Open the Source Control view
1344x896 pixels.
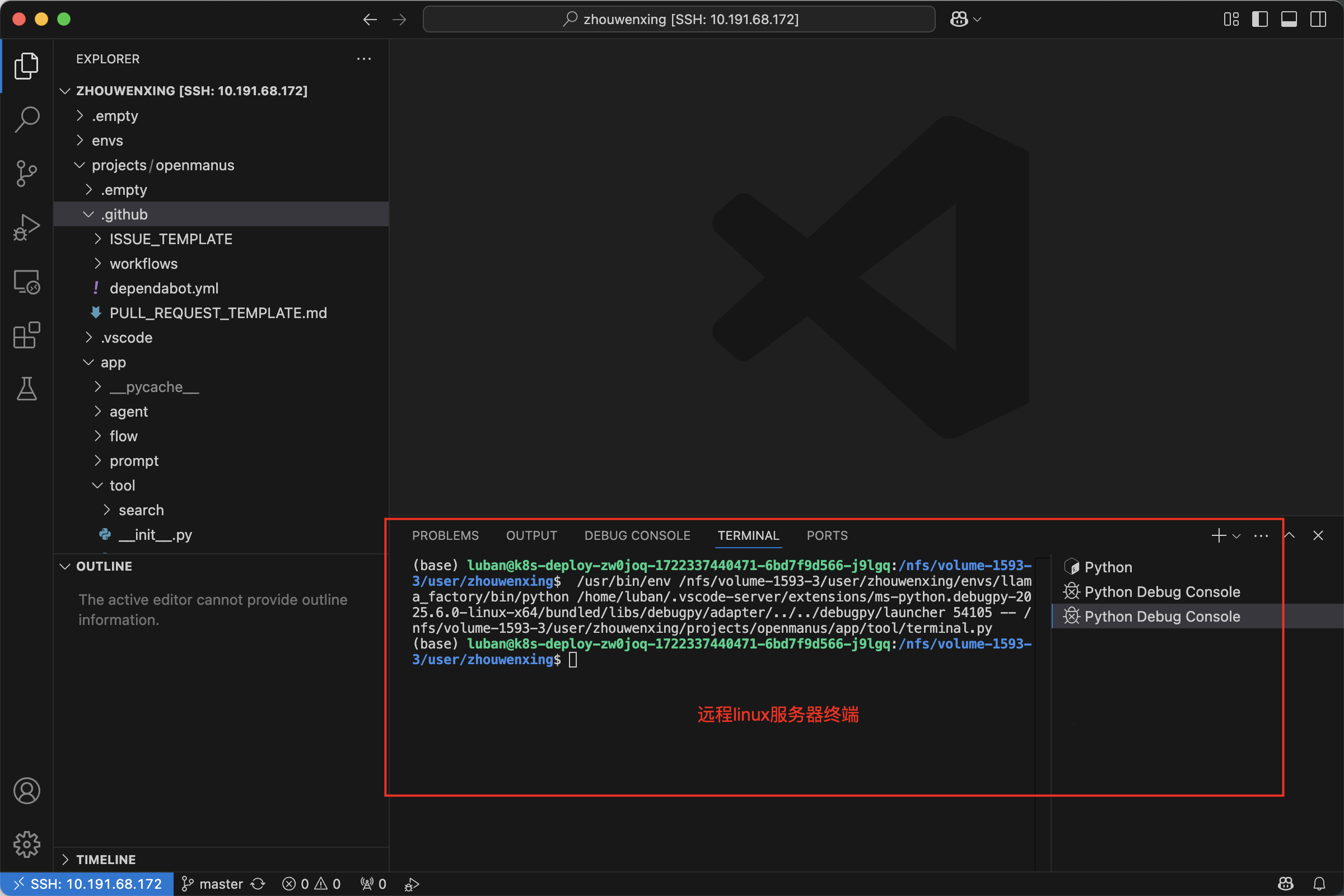[x=26, y=173]
